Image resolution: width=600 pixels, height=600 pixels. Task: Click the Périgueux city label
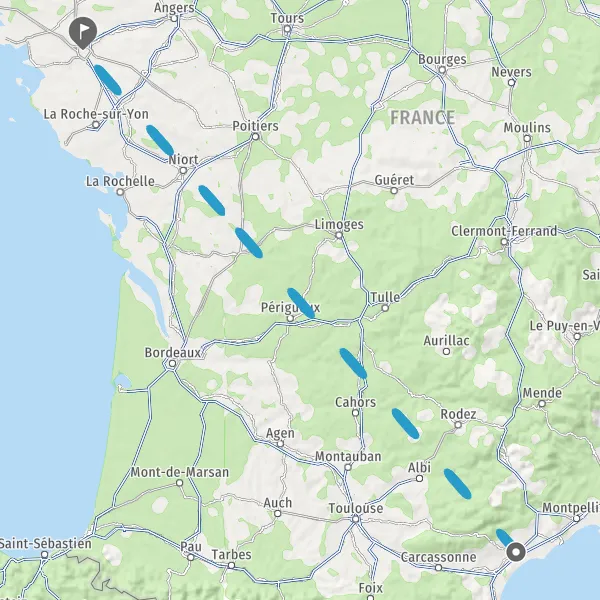tap(290, 307)
